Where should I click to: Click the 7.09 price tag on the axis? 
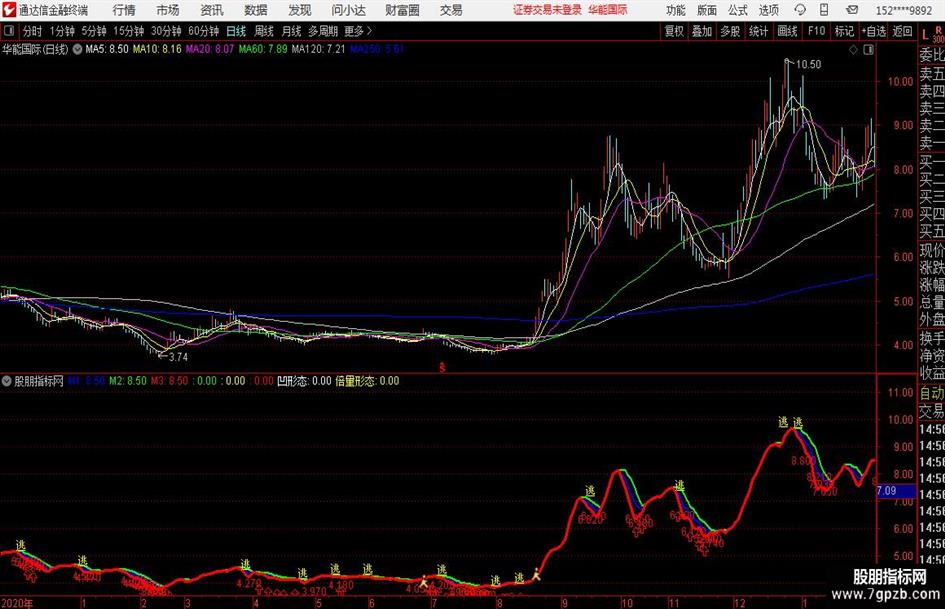click(895, 491)
